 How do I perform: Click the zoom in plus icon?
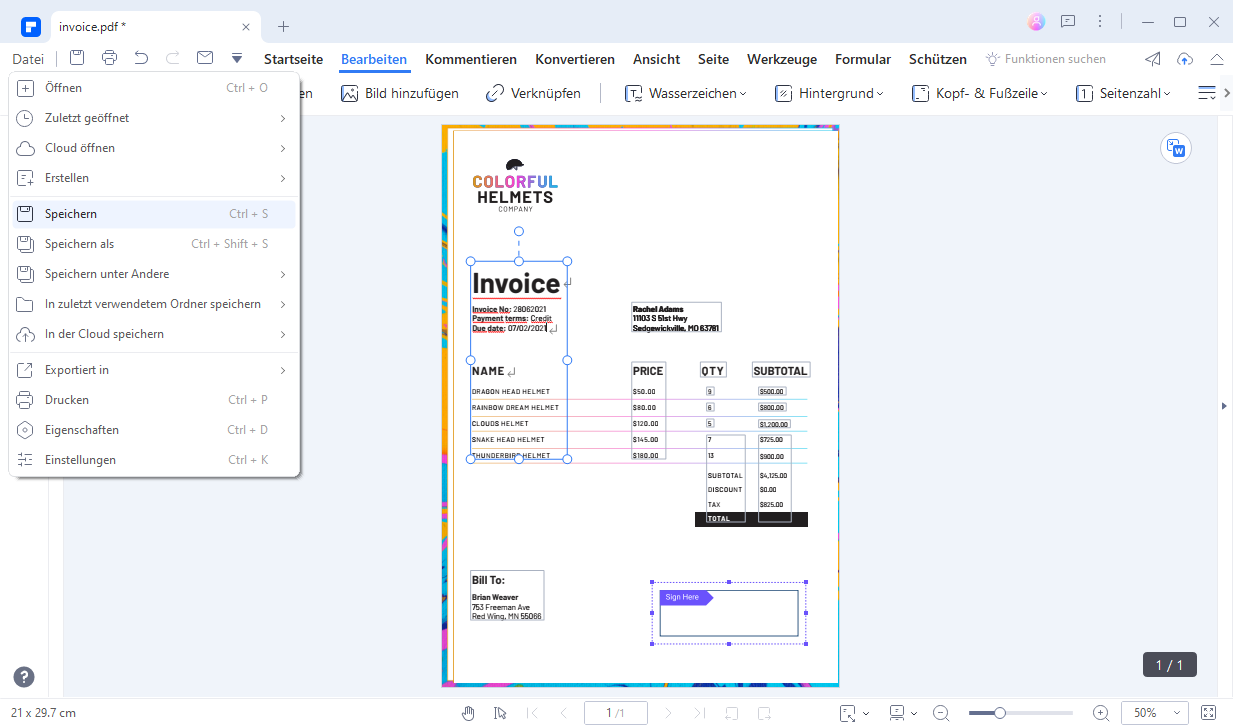pos(1101,713)
